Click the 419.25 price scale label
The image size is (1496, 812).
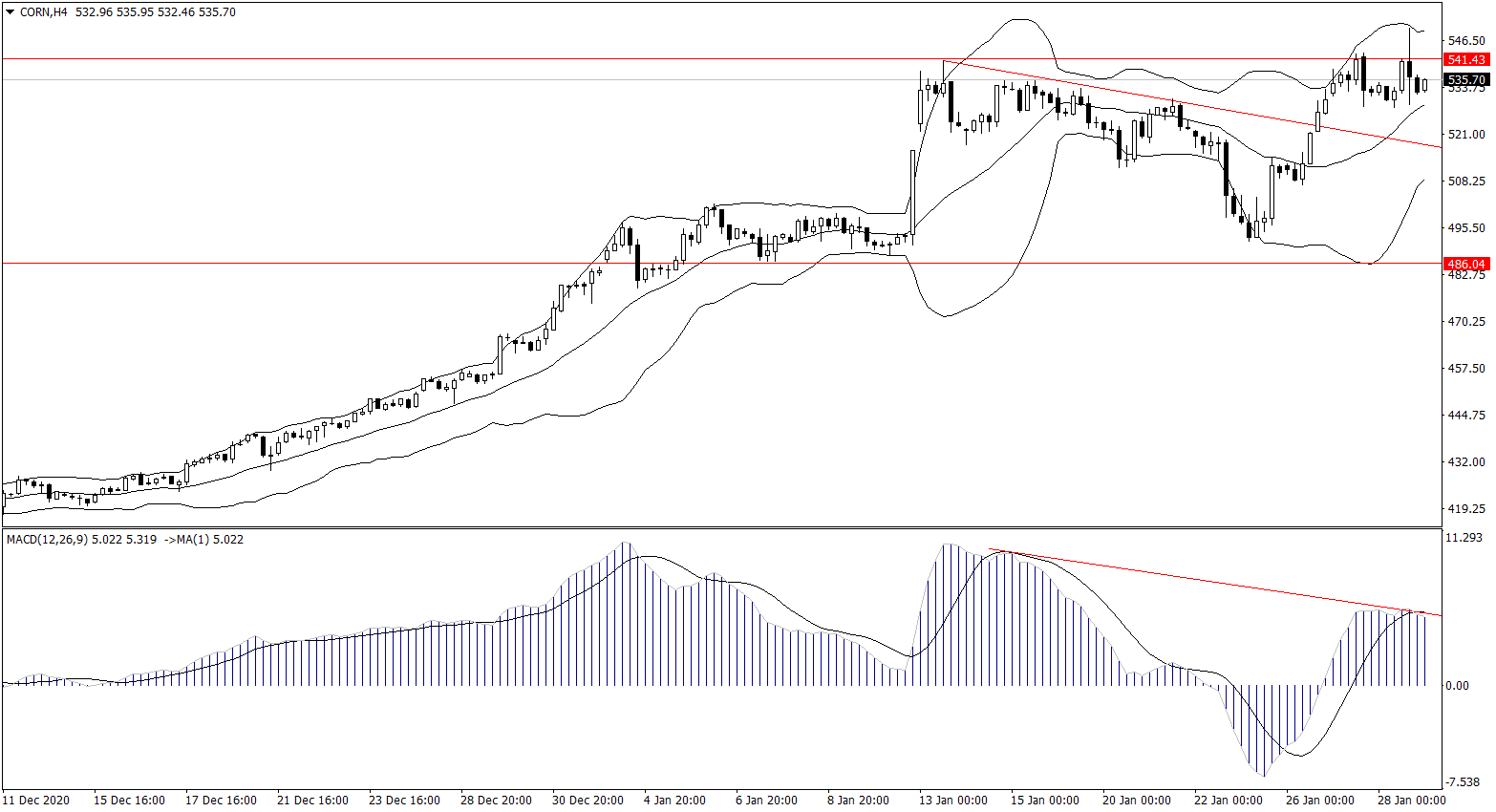click(1466, 509)
